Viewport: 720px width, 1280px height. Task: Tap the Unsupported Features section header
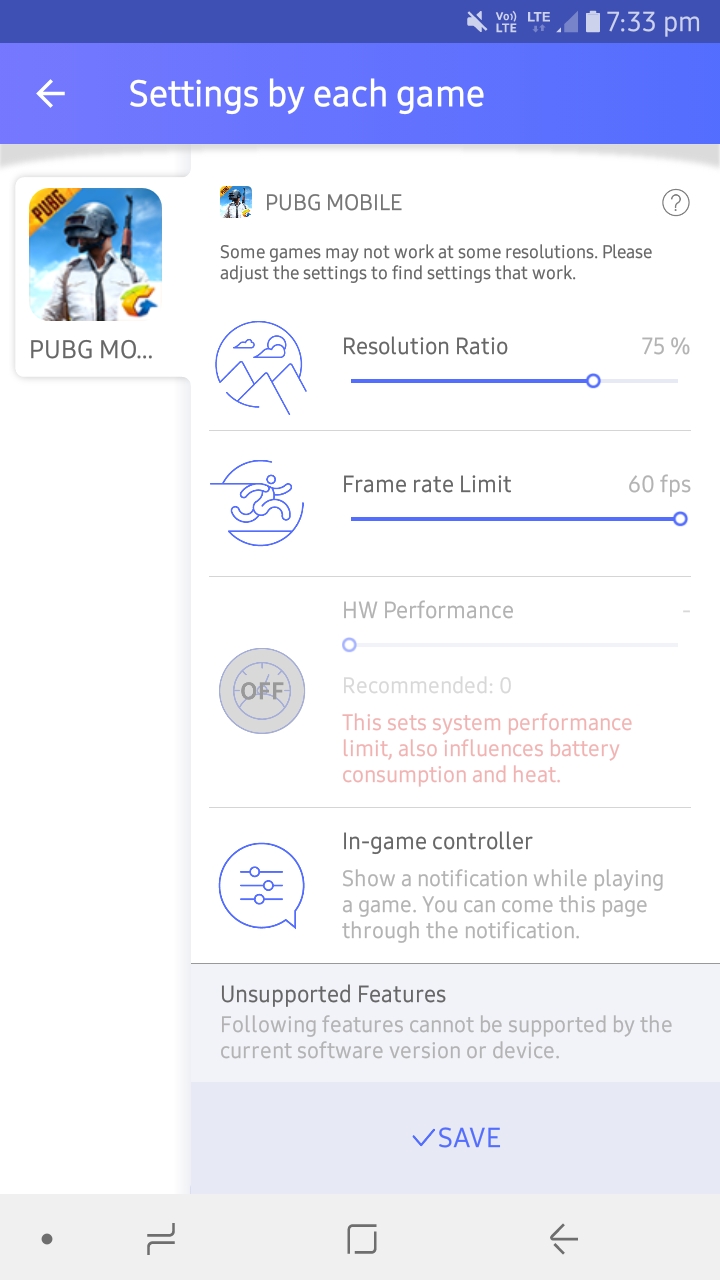click(333, 994)
